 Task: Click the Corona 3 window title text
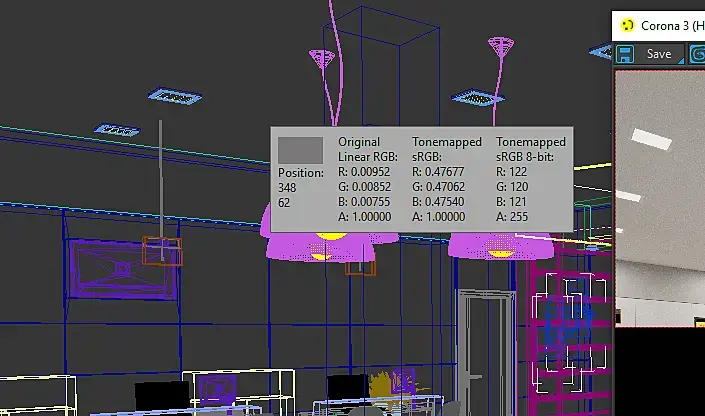[673, 26]
